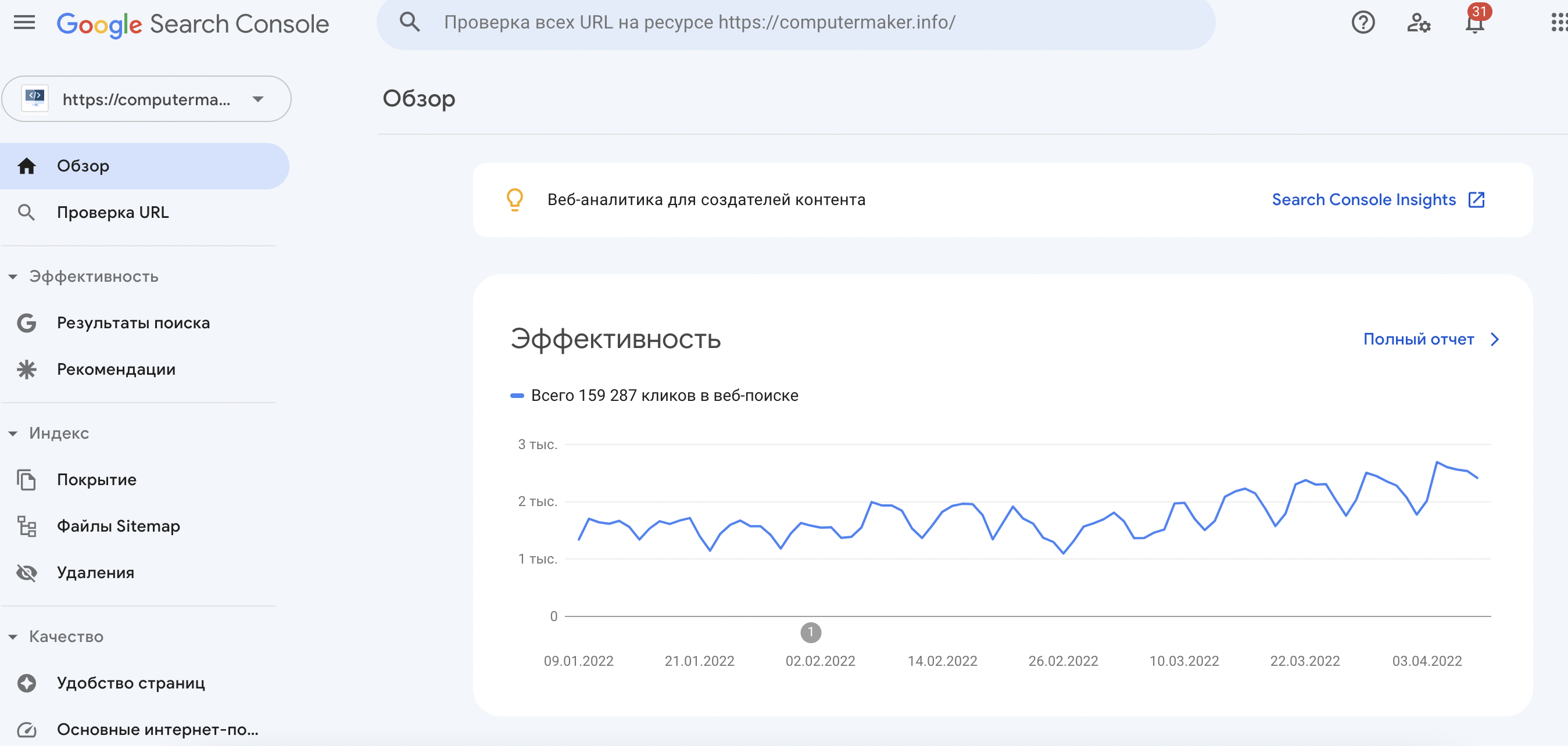The width and height of the screenshot is (1568, 746).
Task: Click the Эффективность card heading
Action: [x=615, y=339]
